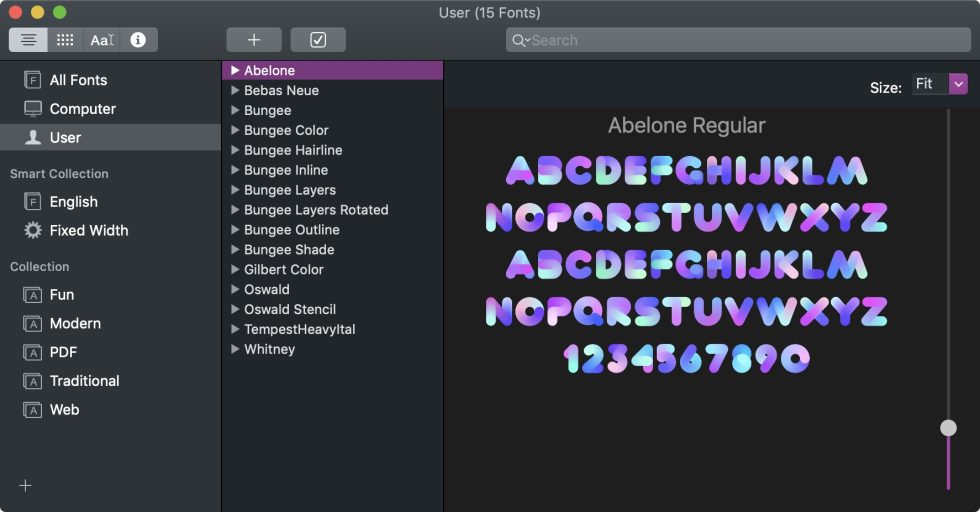Select Bungee Shade font
Screen dimensions: 980x512
[x=289, y=249]
